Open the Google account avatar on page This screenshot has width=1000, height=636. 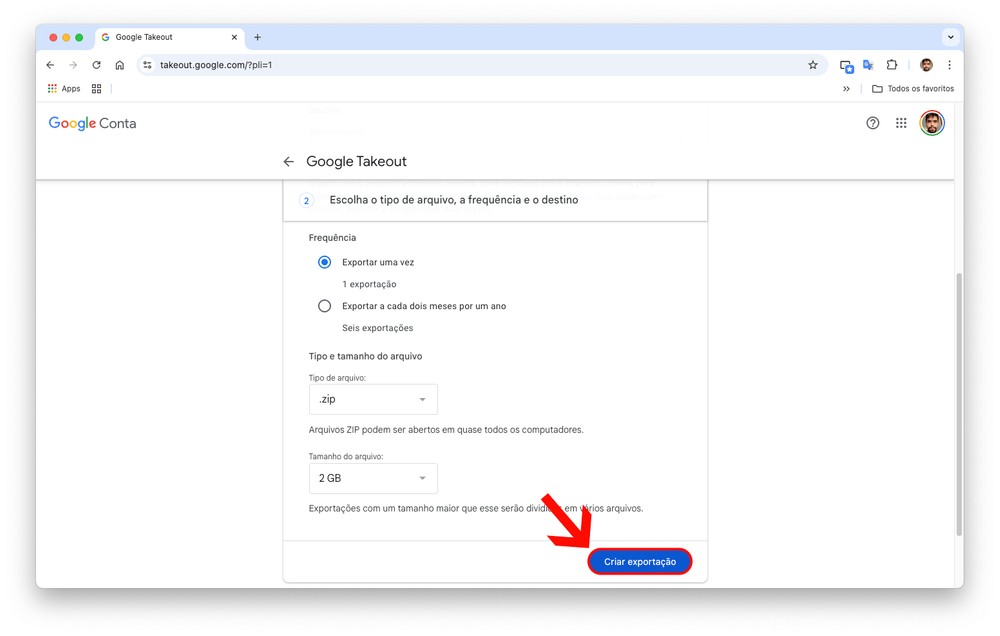[x=932, y=123]
